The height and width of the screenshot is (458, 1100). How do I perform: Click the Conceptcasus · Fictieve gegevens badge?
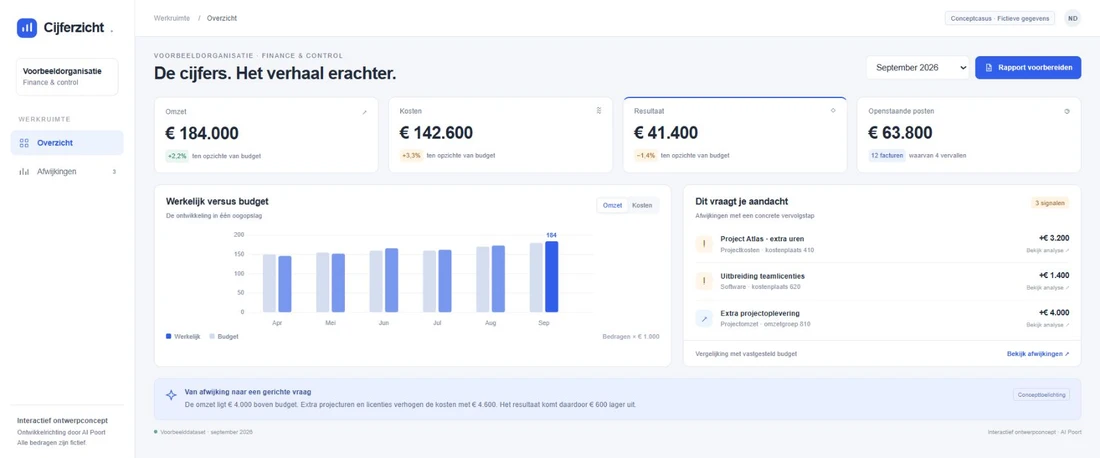click(1000, 18)
